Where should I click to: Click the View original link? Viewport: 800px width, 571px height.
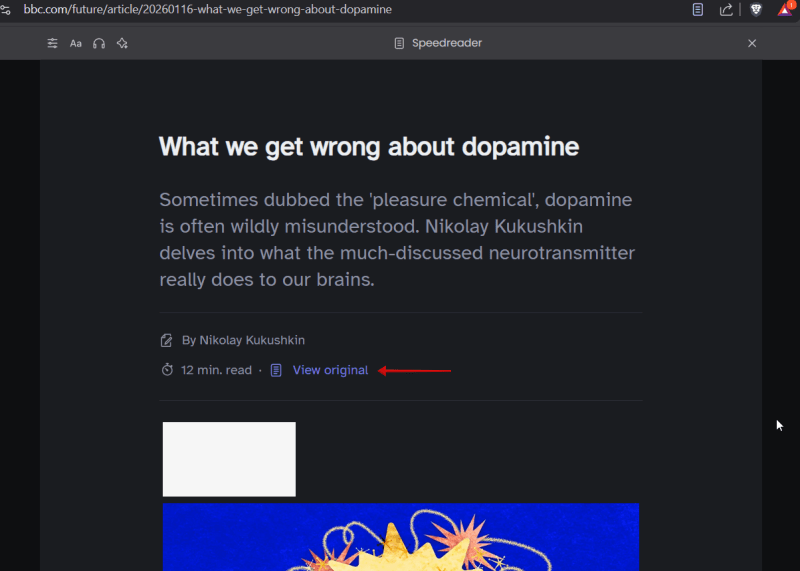coord(330,370)
